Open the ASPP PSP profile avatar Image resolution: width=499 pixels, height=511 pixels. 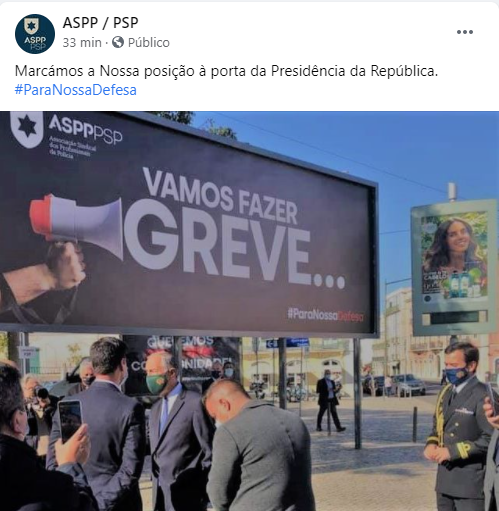coord(35,34)
